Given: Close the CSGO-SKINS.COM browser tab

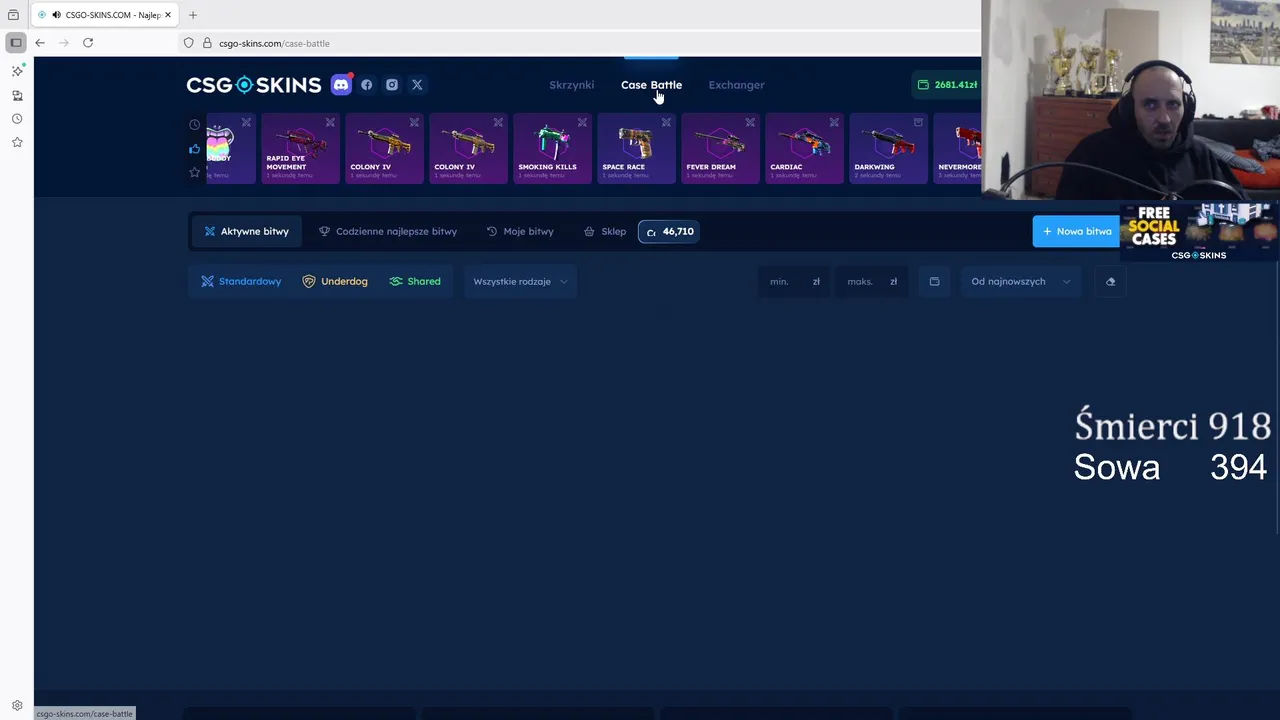Looking at the screenshot, I should (x=169, y=15).
